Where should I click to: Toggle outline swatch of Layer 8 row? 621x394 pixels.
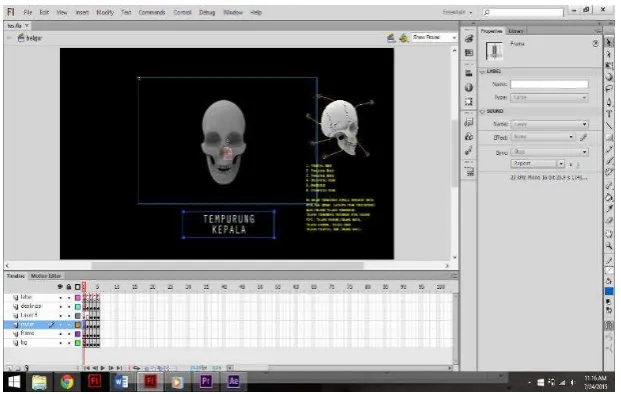coord(78,316)
